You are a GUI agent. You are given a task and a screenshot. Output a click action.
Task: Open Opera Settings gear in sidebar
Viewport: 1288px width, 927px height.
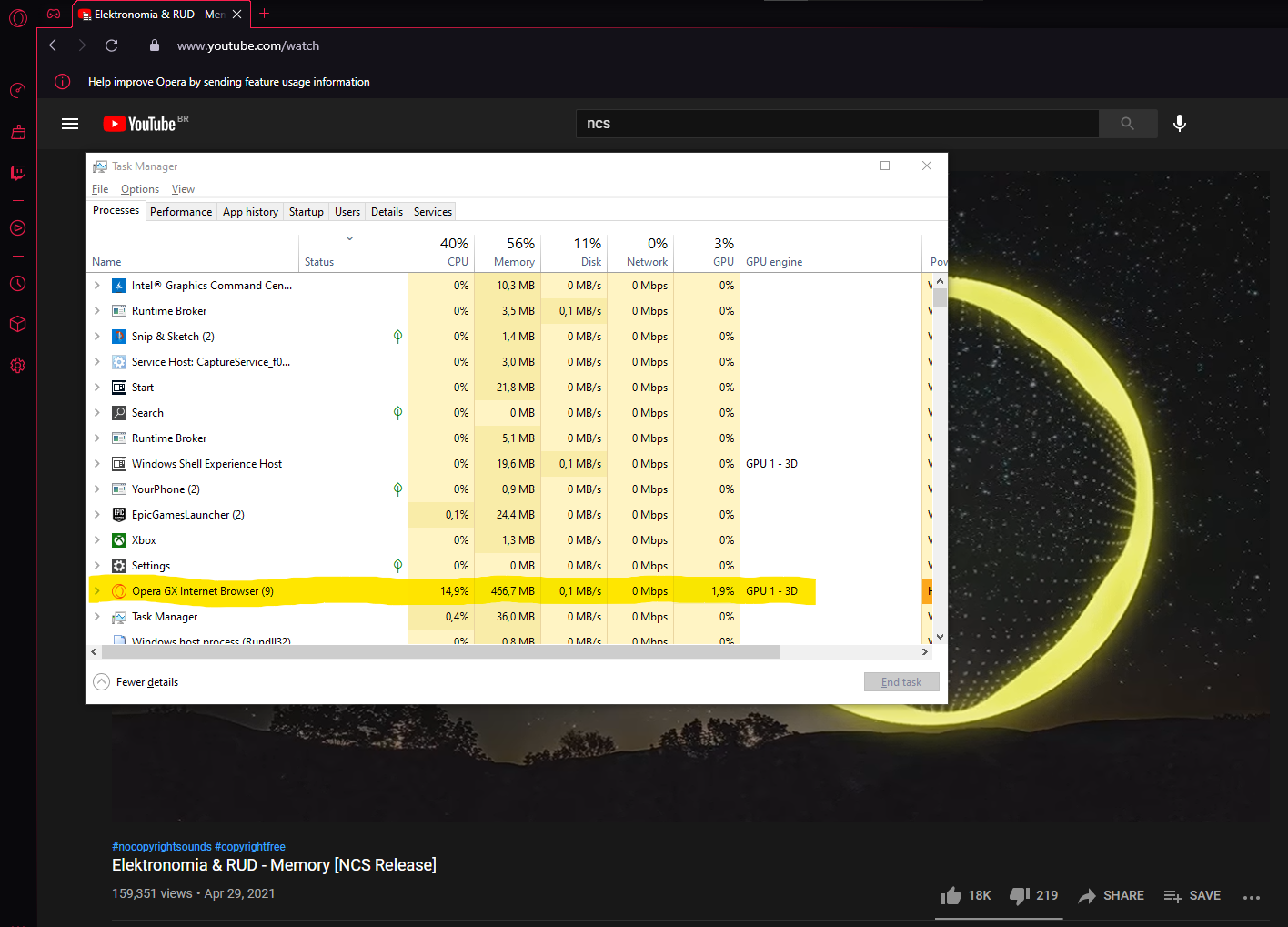coord(17,366)
